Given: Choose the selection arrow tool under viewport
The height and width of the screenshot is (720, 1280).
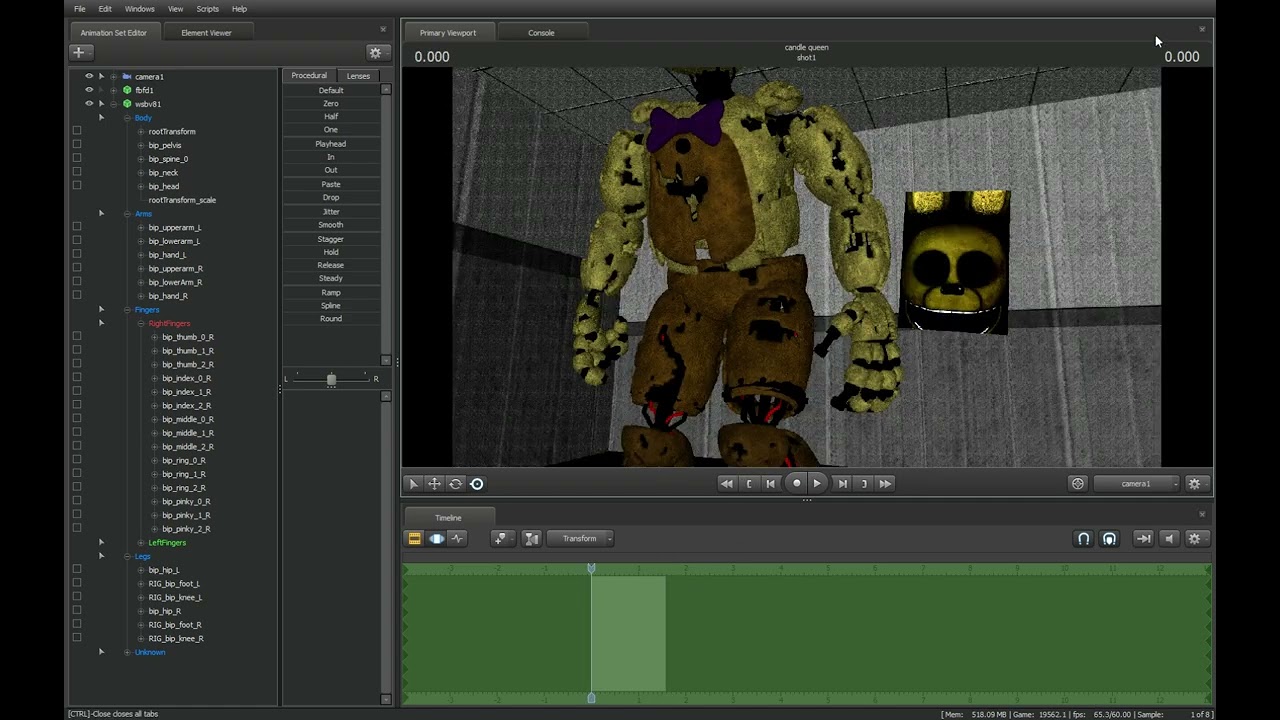Looking at the screenshot, I should 413,484.
